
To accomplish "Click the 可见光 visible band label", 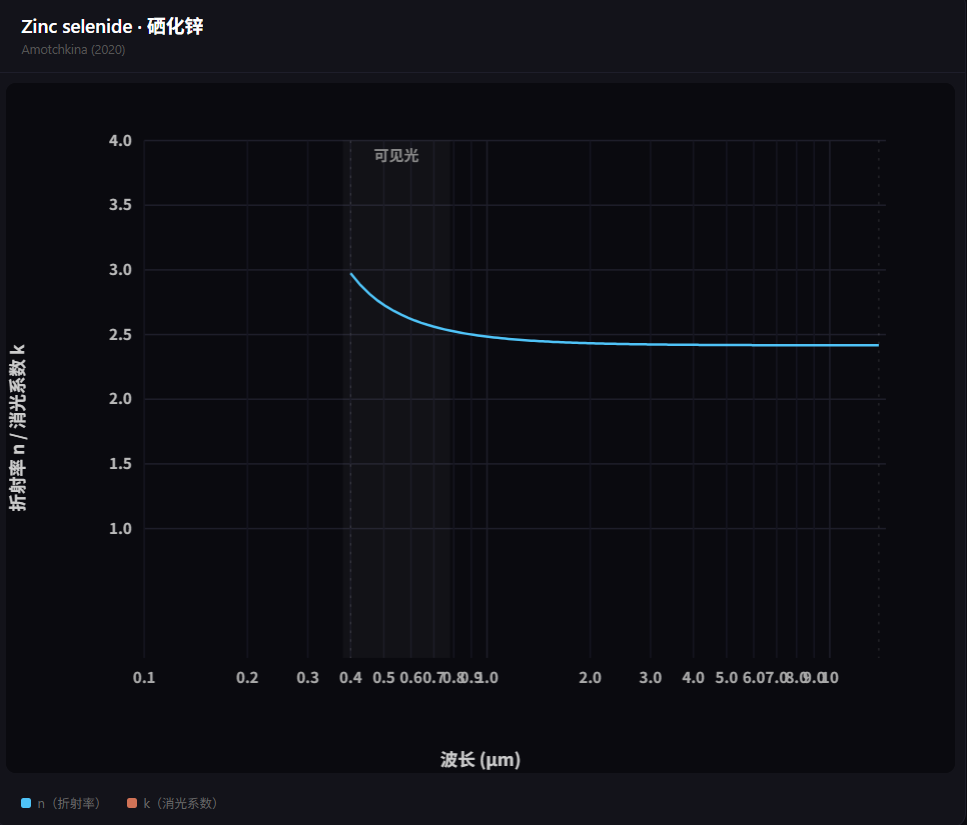I will pos(396,155).
